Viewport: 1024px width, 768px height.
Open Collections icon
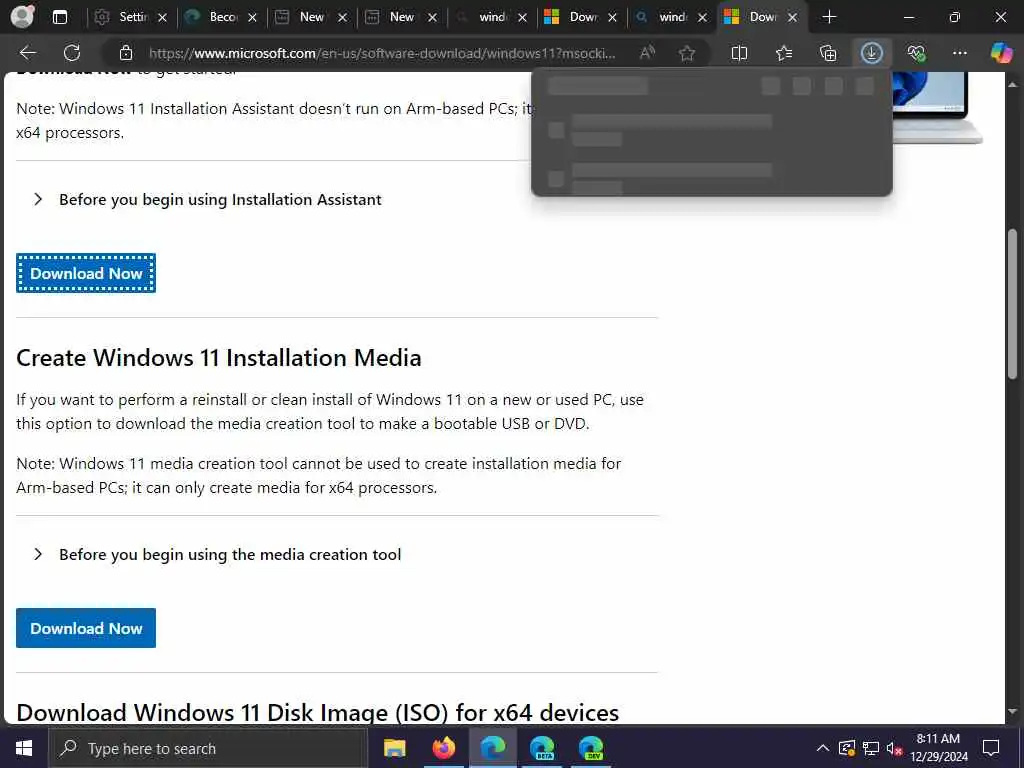827,53
